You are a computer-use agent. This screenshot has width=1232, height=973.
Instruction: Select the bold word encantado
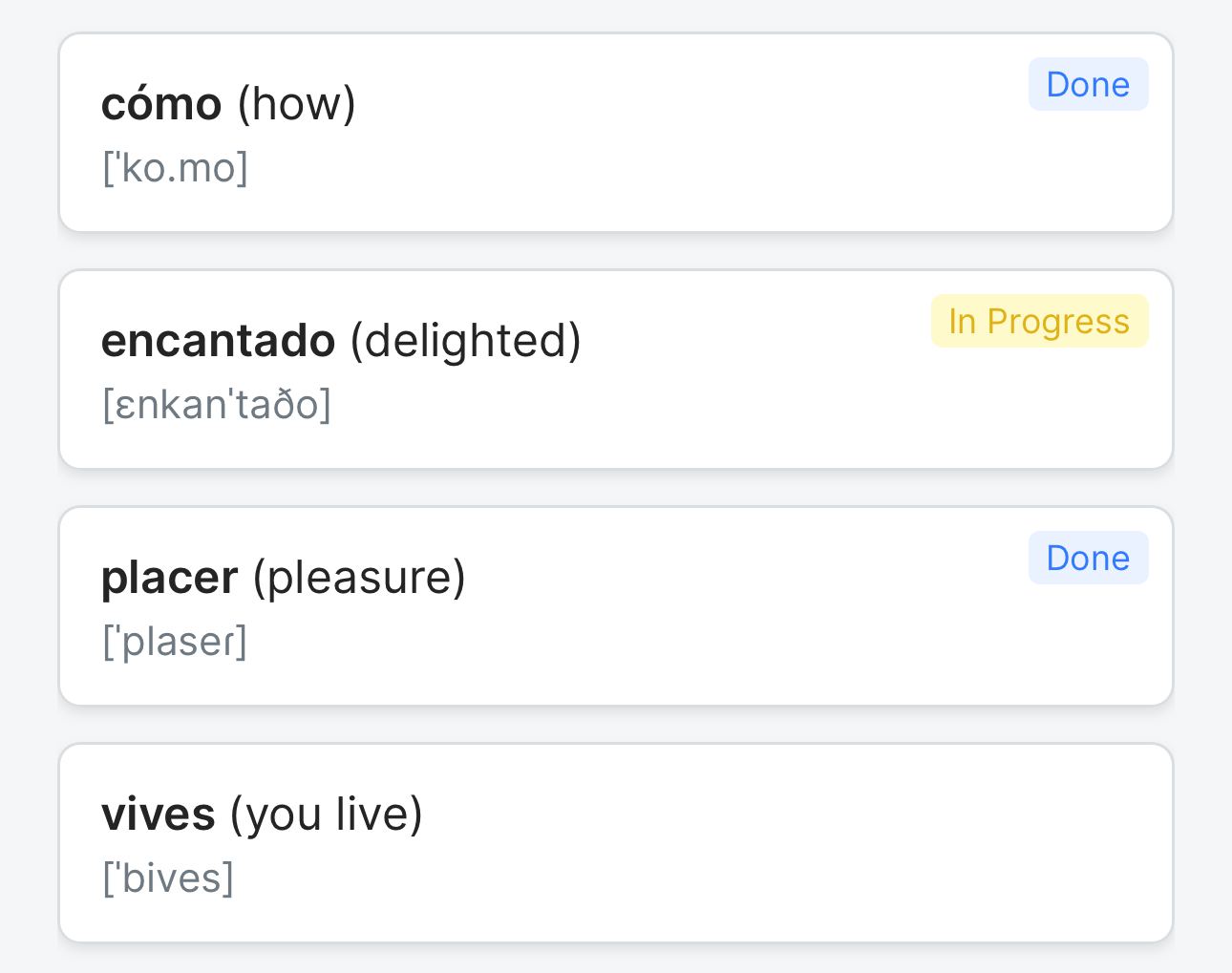click(218, 341)
